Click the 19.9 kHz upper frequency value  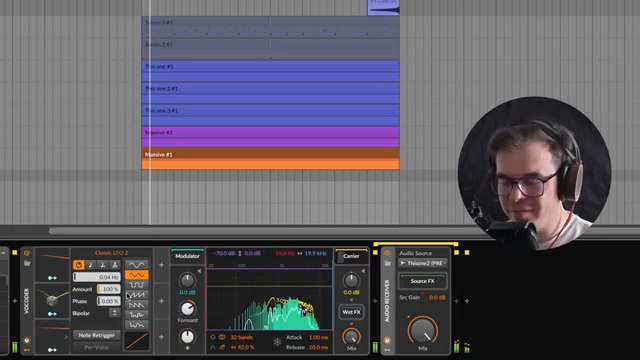point(316,253)
